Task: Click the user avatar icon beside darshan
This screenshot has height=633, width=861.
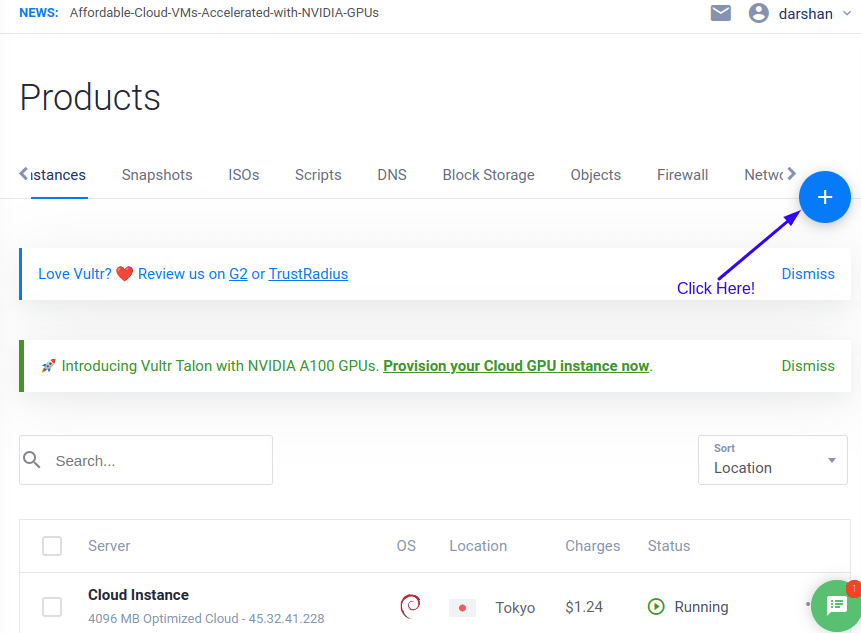Action: [758, 13]
